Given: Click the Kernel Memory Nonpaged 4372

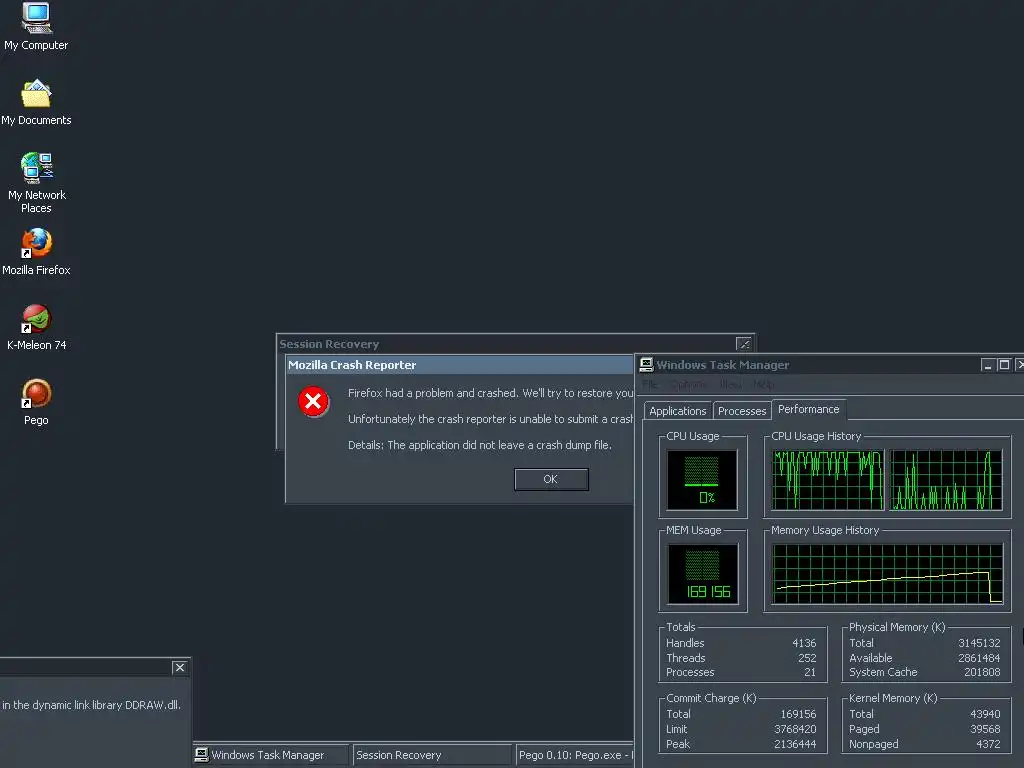Looking at the screenshot, I should 988,744.
